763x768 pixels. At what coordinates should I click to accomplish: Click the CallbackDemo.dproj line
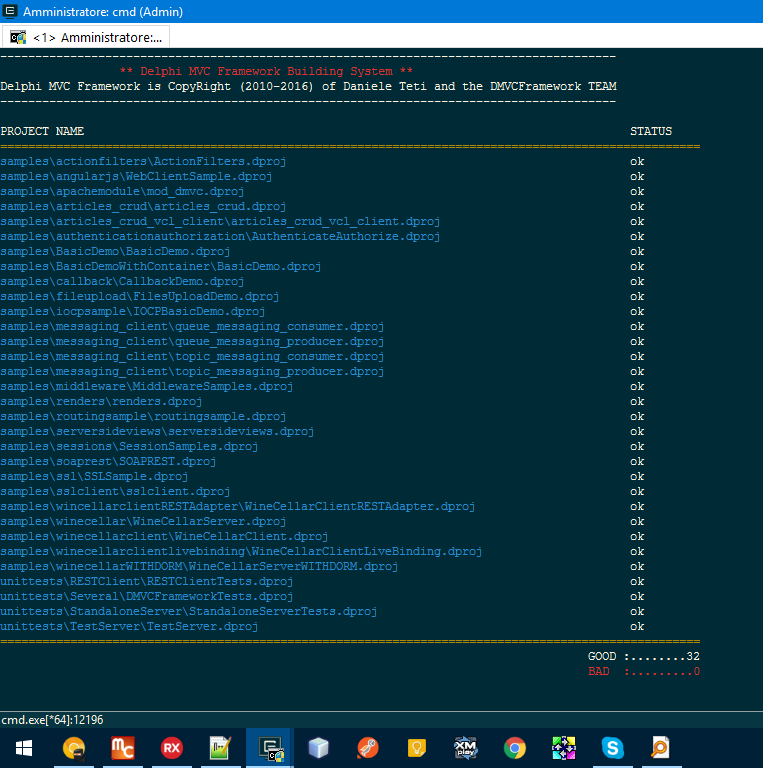click(x=122, y=282)
